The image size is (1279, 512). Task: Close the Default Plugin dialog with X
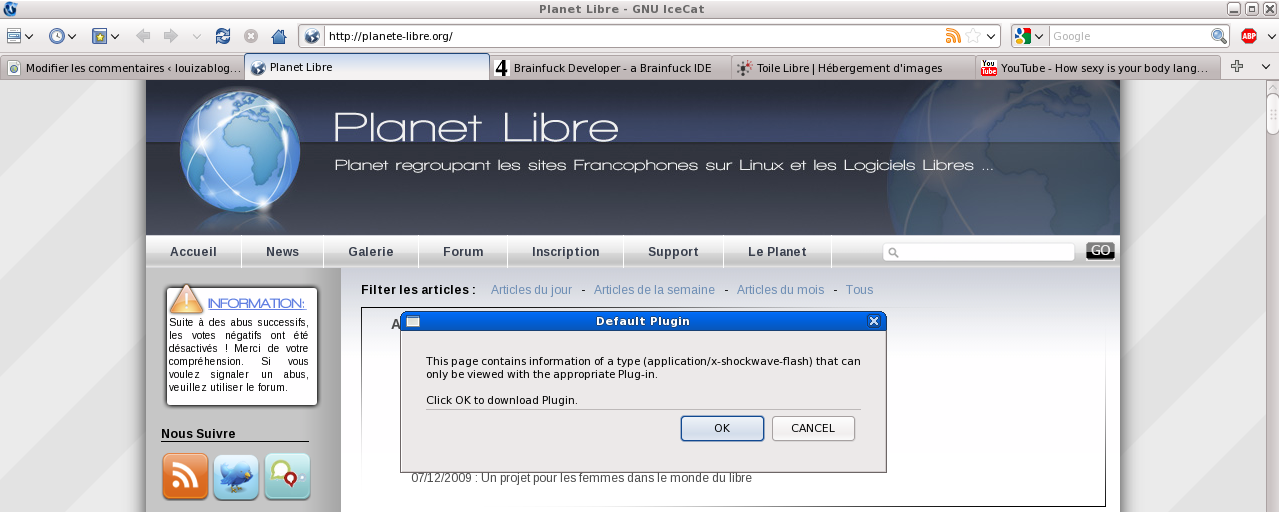click(x=874, y=321)
